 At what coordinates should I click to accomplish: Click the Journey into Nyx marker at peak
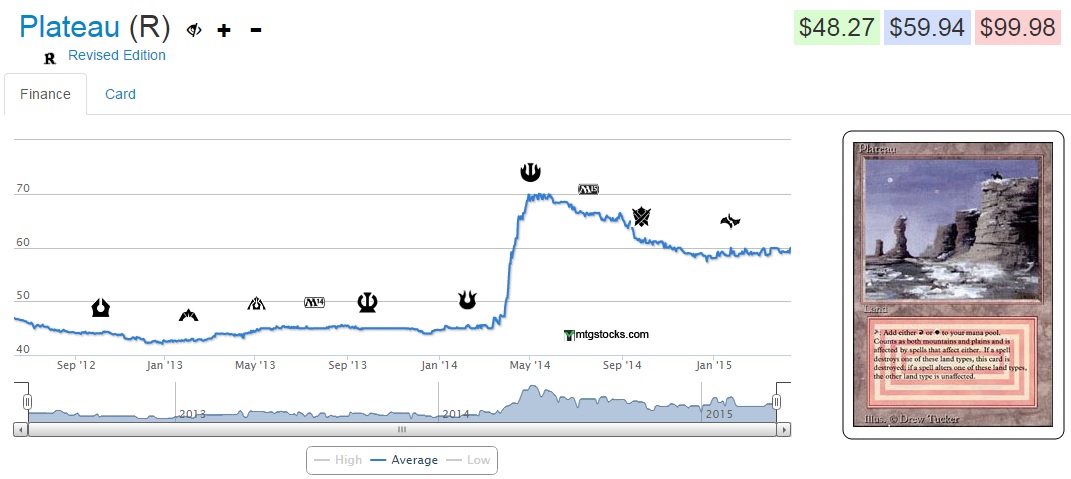pos(530,172)
